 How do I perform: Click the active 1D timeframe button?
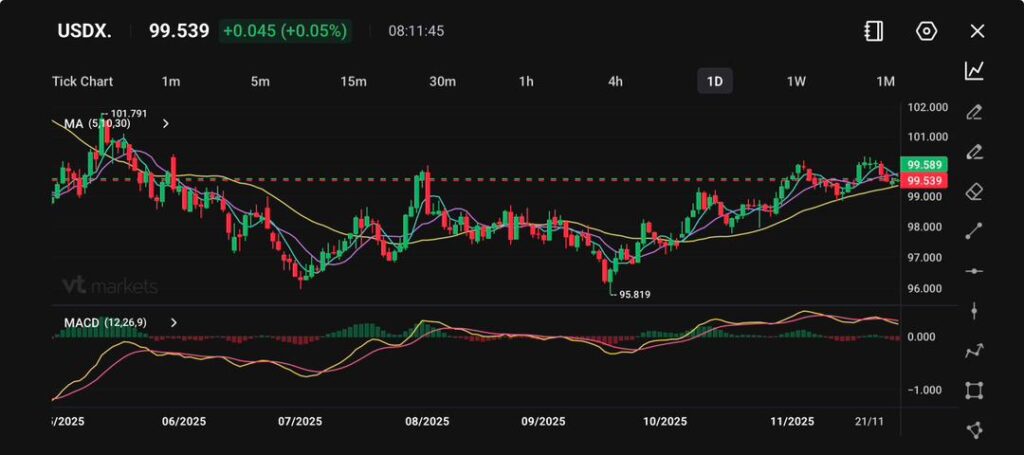(715, 81)
